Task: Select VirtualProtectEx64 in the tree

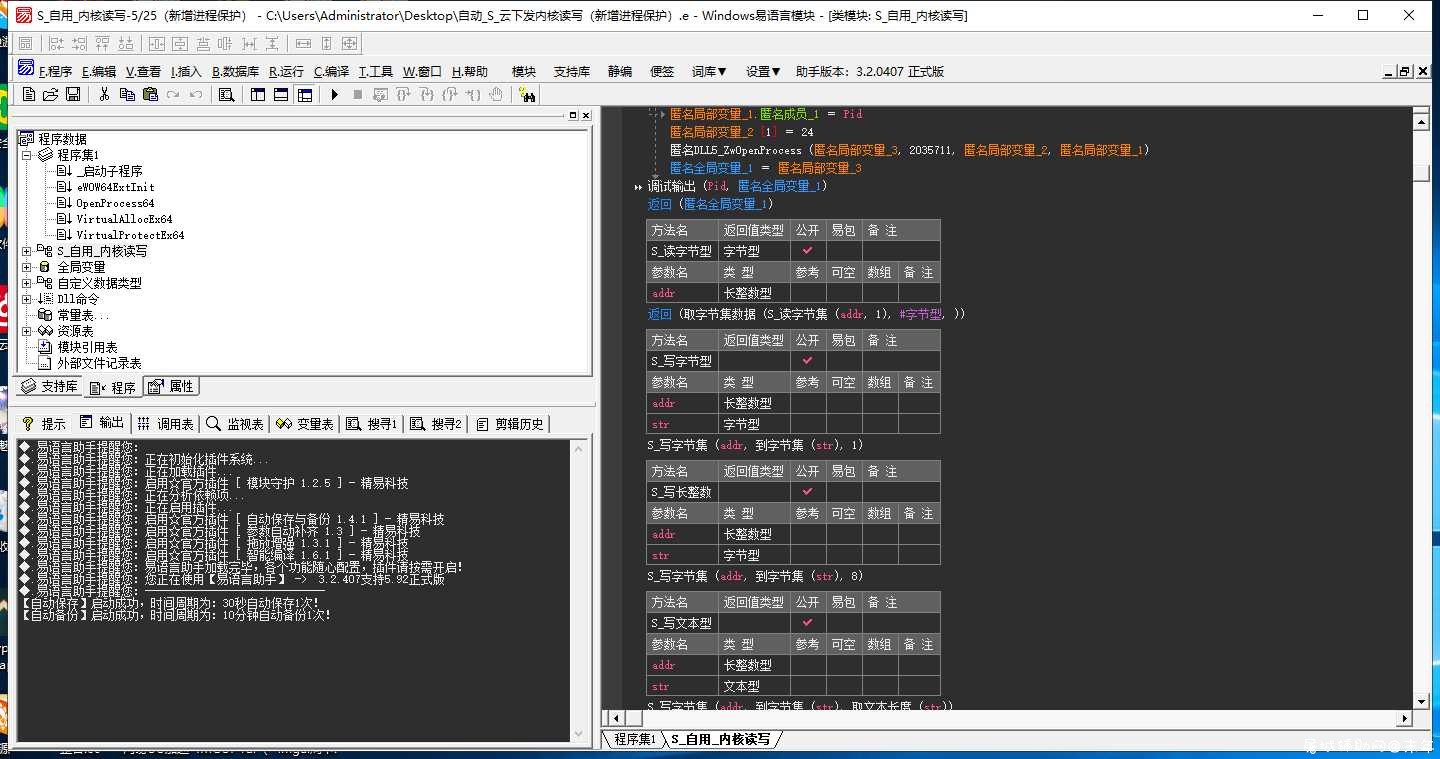Action: click(x=130, y=235)
